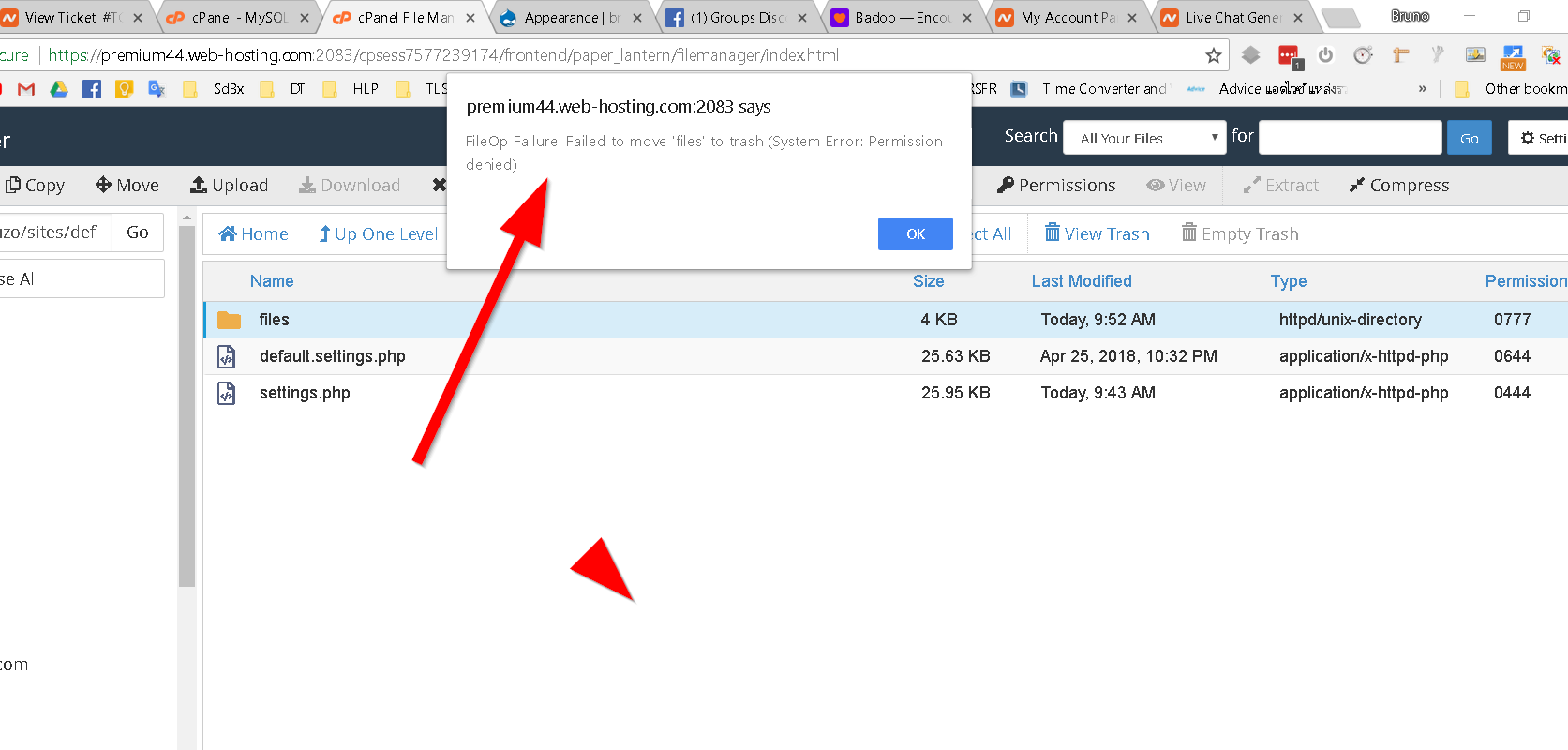Open the Google Translate bookmark icon
Image resolution: width=1568 pixels, height=750 pixels.
coord(157,89)
